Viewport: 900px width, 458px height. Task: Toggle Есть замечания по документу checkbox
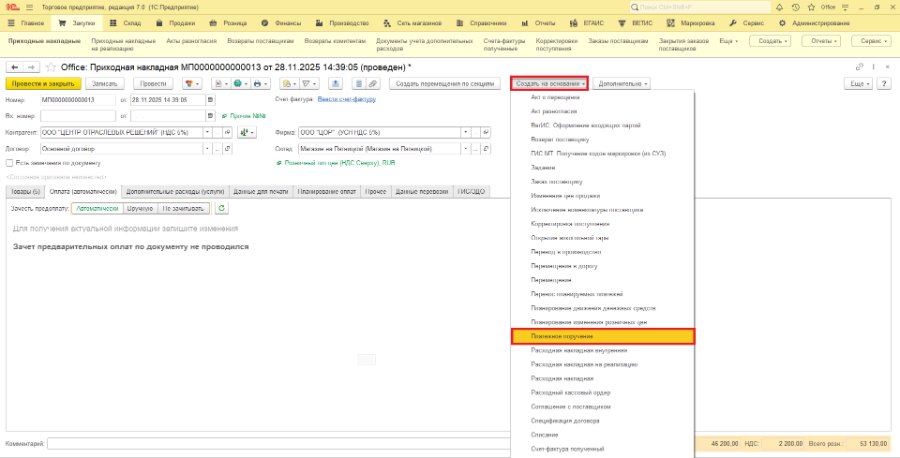coord(9,163)
